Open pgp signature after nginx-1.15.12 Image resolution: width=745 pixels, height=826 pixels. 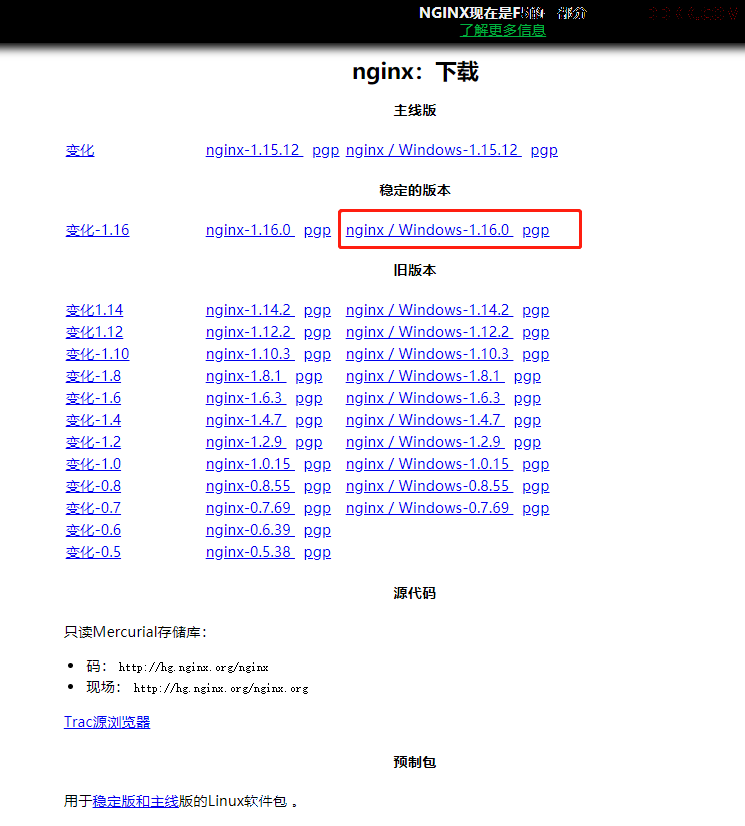pos(325,150)
